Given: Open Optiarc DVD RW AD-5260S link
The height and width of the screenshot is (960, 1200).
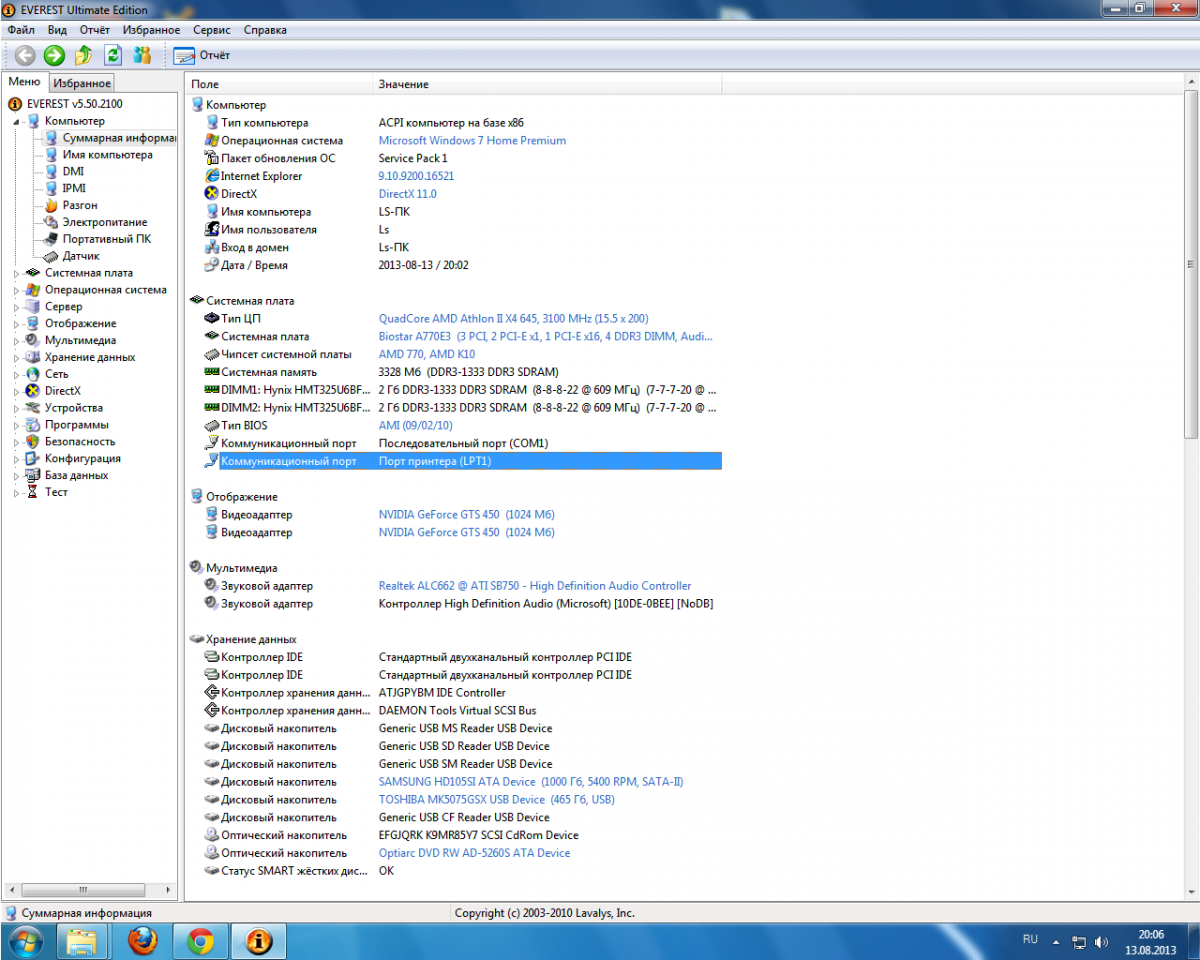Looking at the screenshot, I should [x=474, y=853].
